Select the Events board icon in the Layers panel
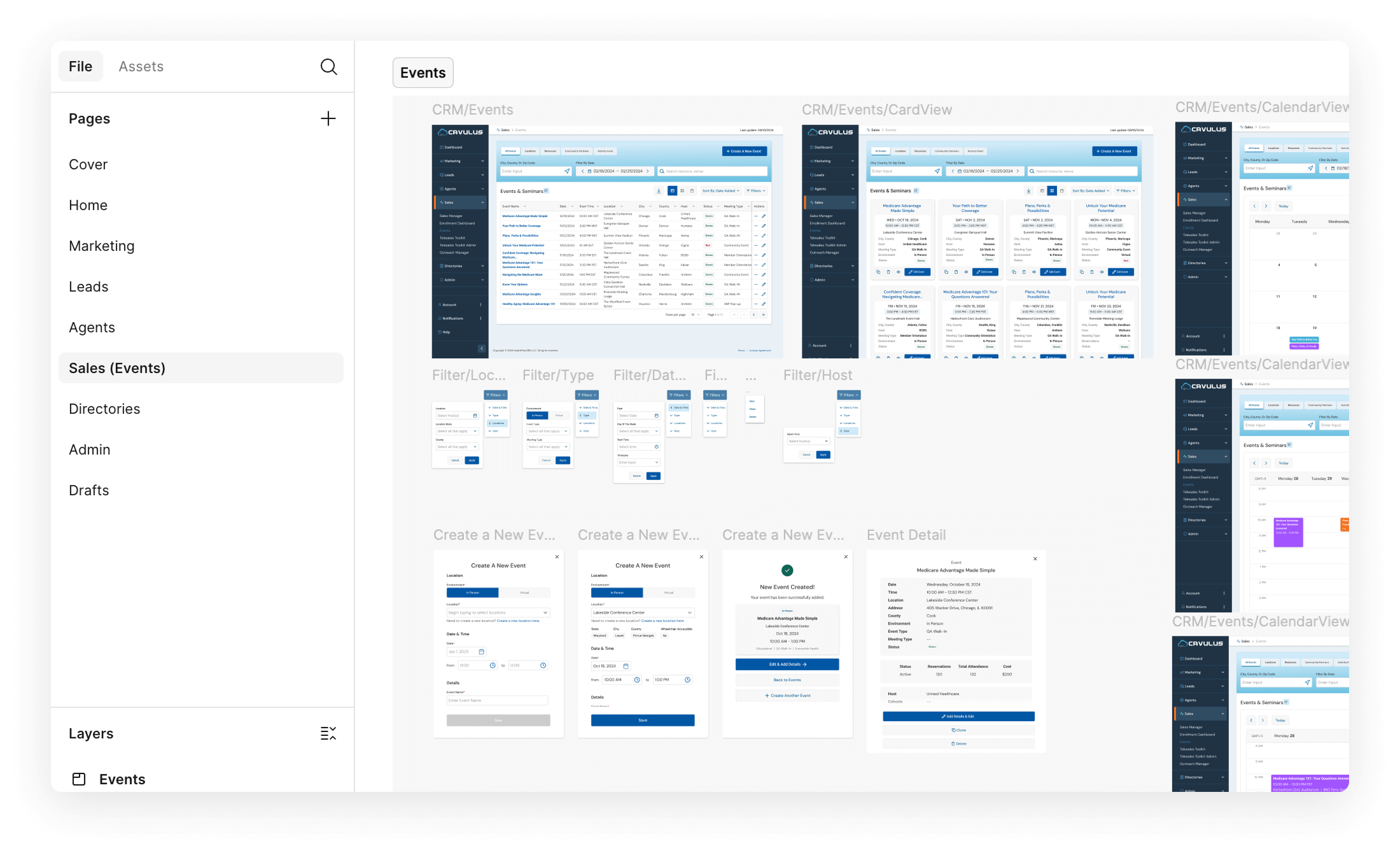Image resolution: width=1400 pixels, height=853 pixels. coord(79,779)
